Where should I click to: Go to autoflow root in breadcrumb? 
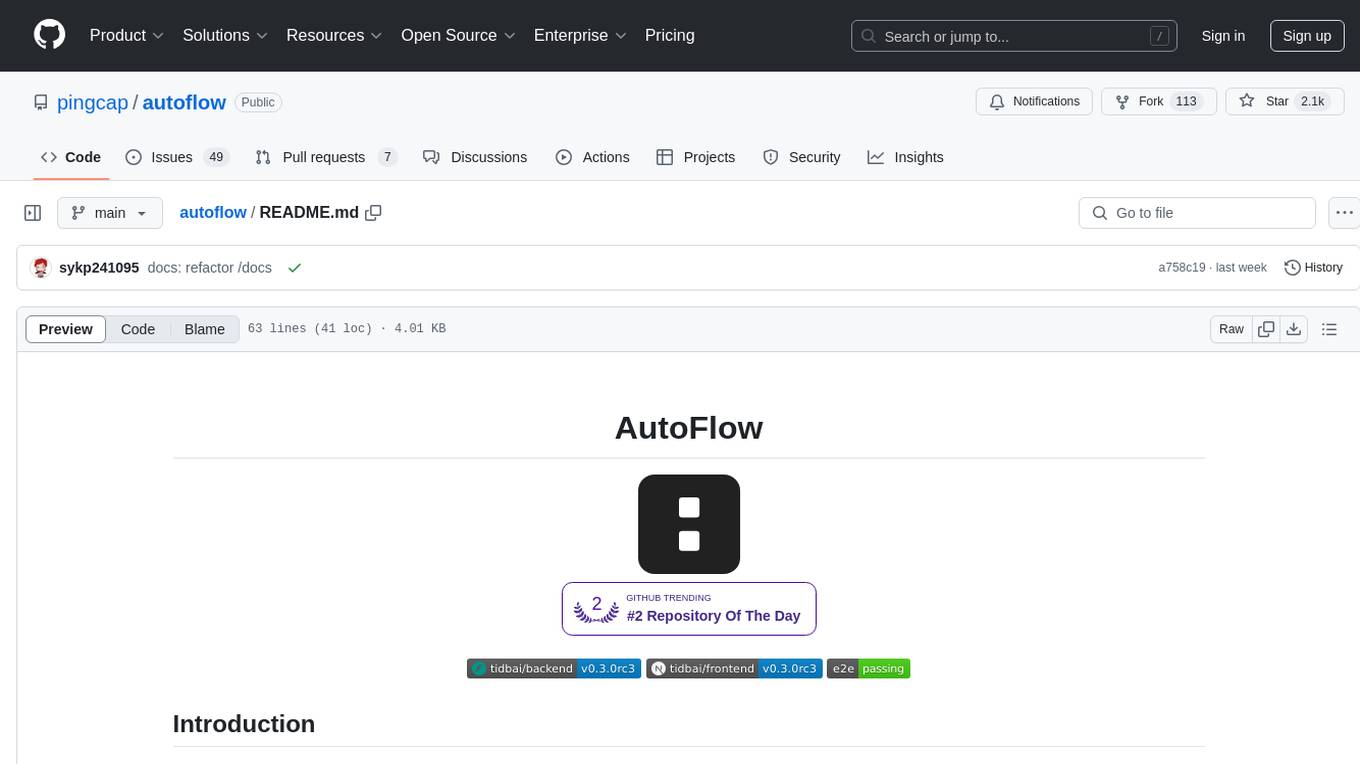pos(213,212)
